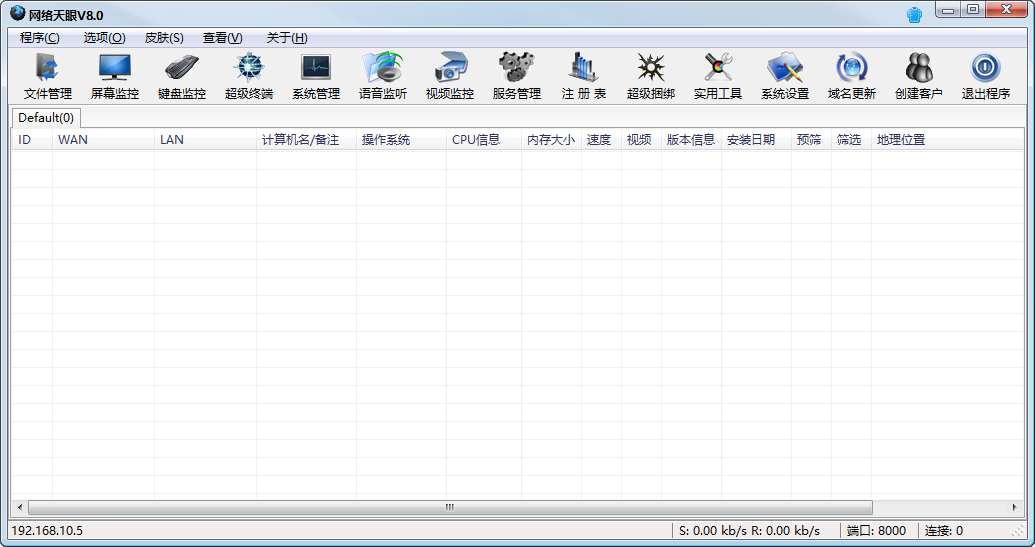Open the 查看(V) menu

click(222, 38)
